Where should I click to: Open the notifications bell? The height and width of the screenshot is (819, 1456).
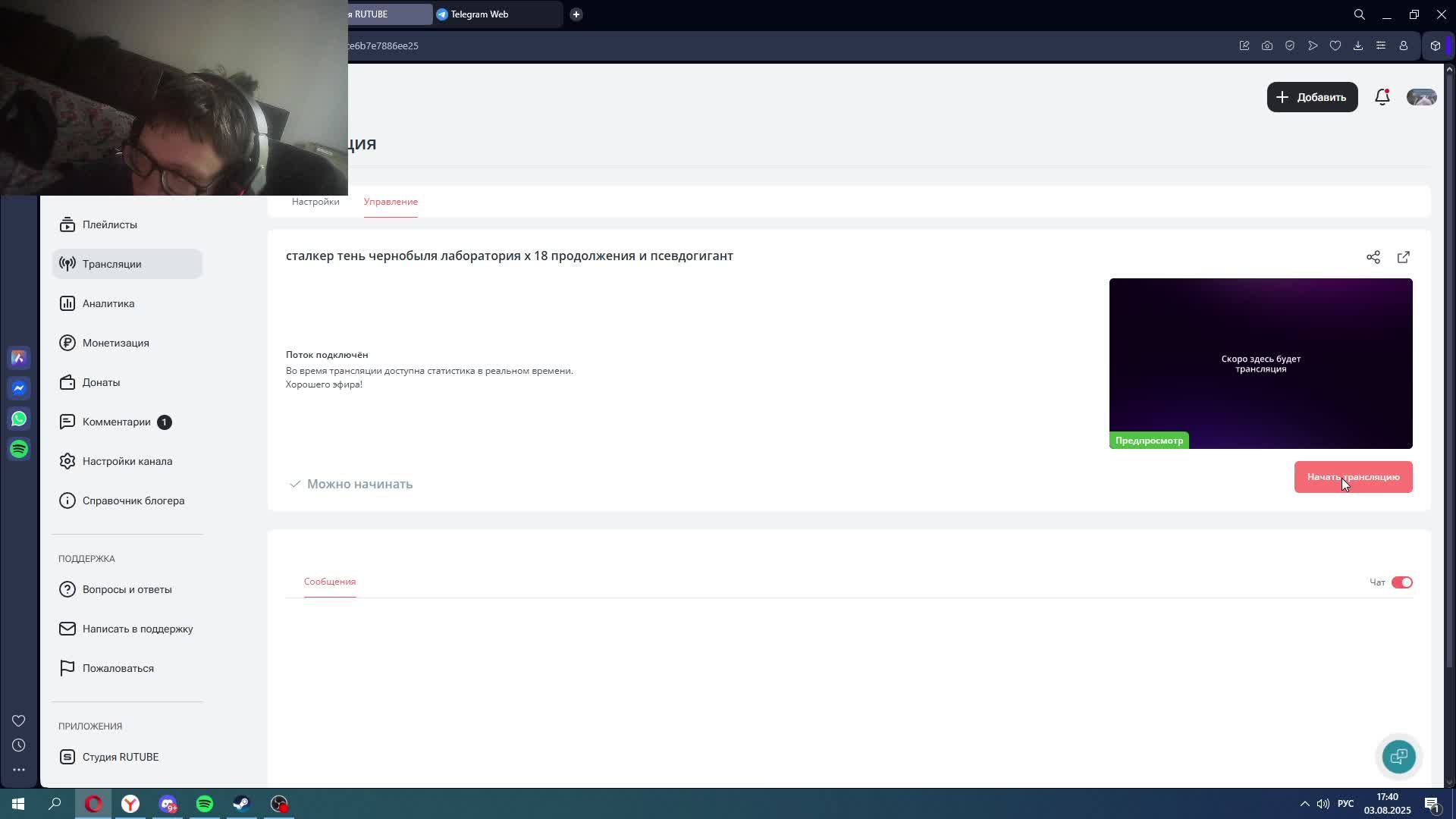click(1382, 97)
